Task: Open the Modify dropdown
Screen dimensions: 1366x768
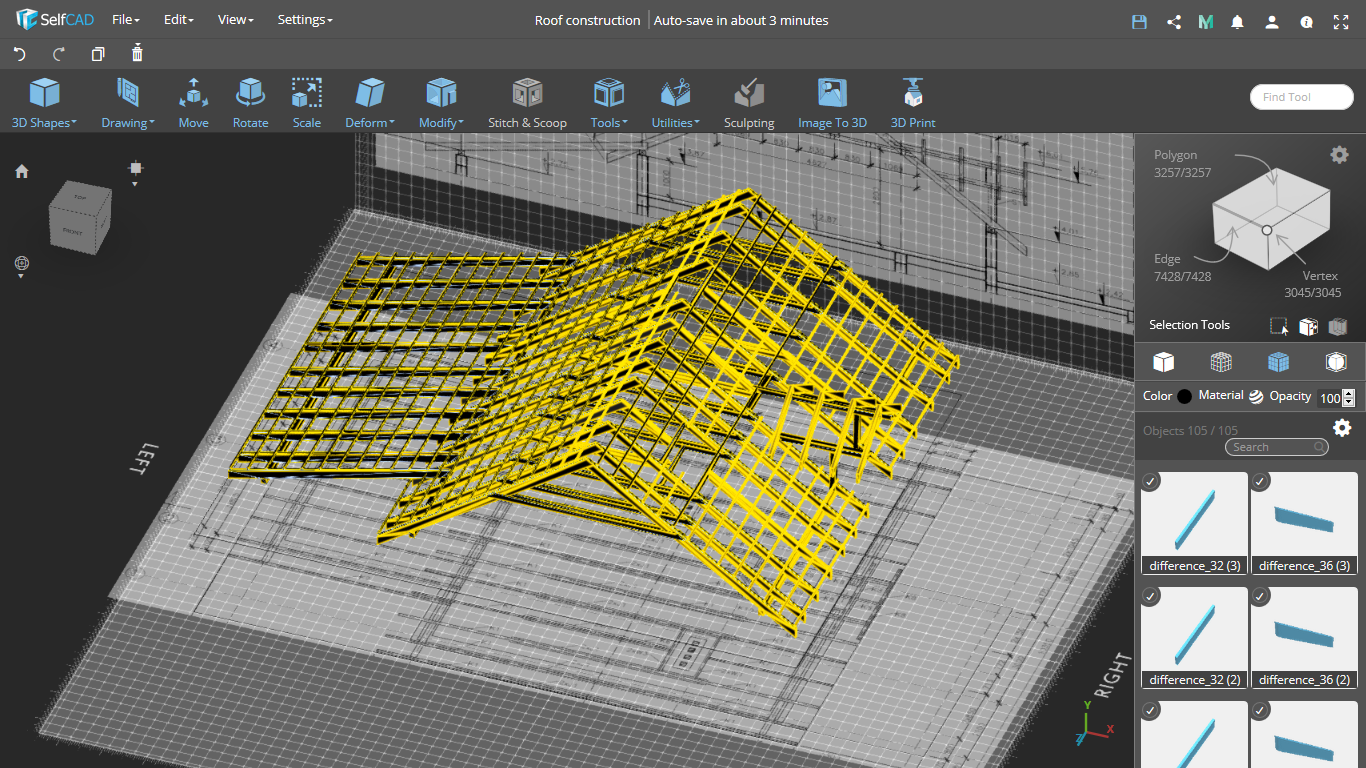Action: tap(441, 104)
